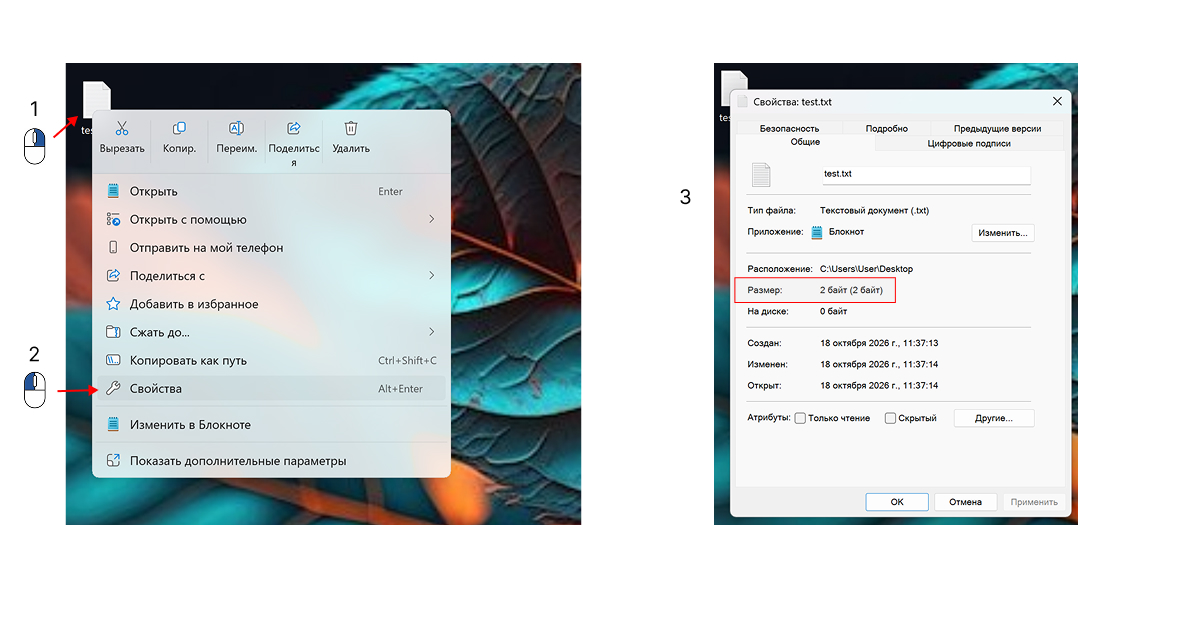Select the Общие tab
The image size is (1200, 630).
point(805,143)
